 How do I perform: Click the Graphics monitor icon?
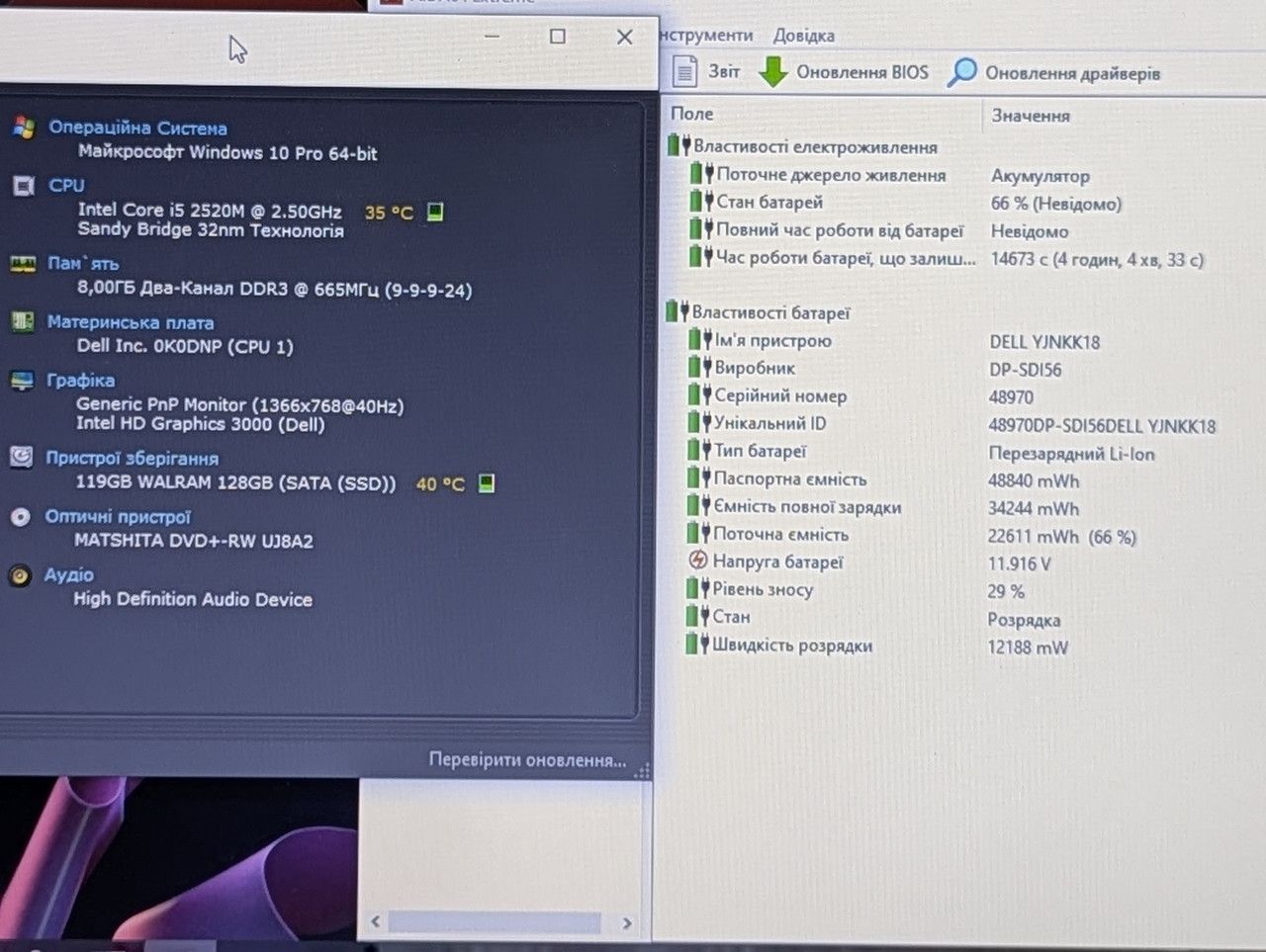(22, 381)
